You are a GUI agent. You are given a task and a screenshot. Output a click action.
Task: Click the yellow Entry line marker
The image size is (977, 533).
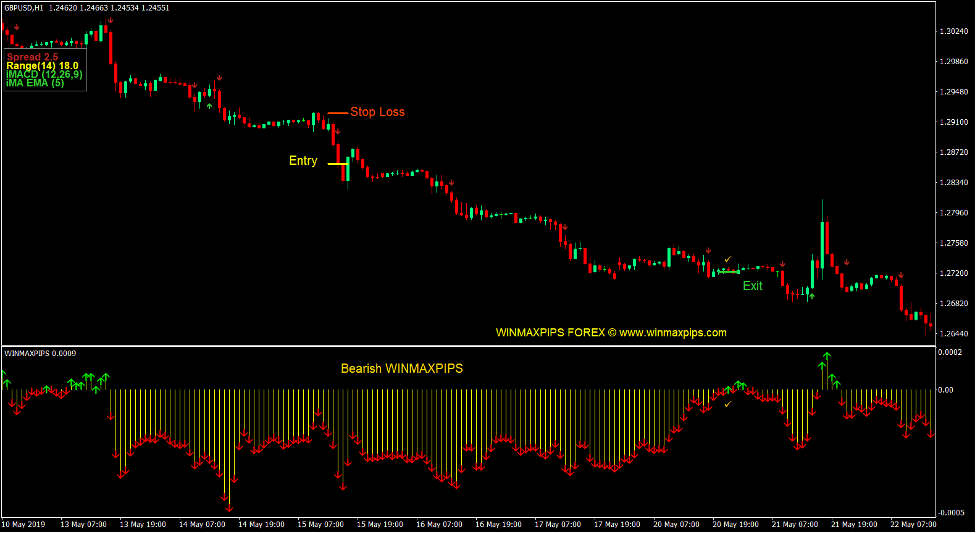(x=337, y=163)
